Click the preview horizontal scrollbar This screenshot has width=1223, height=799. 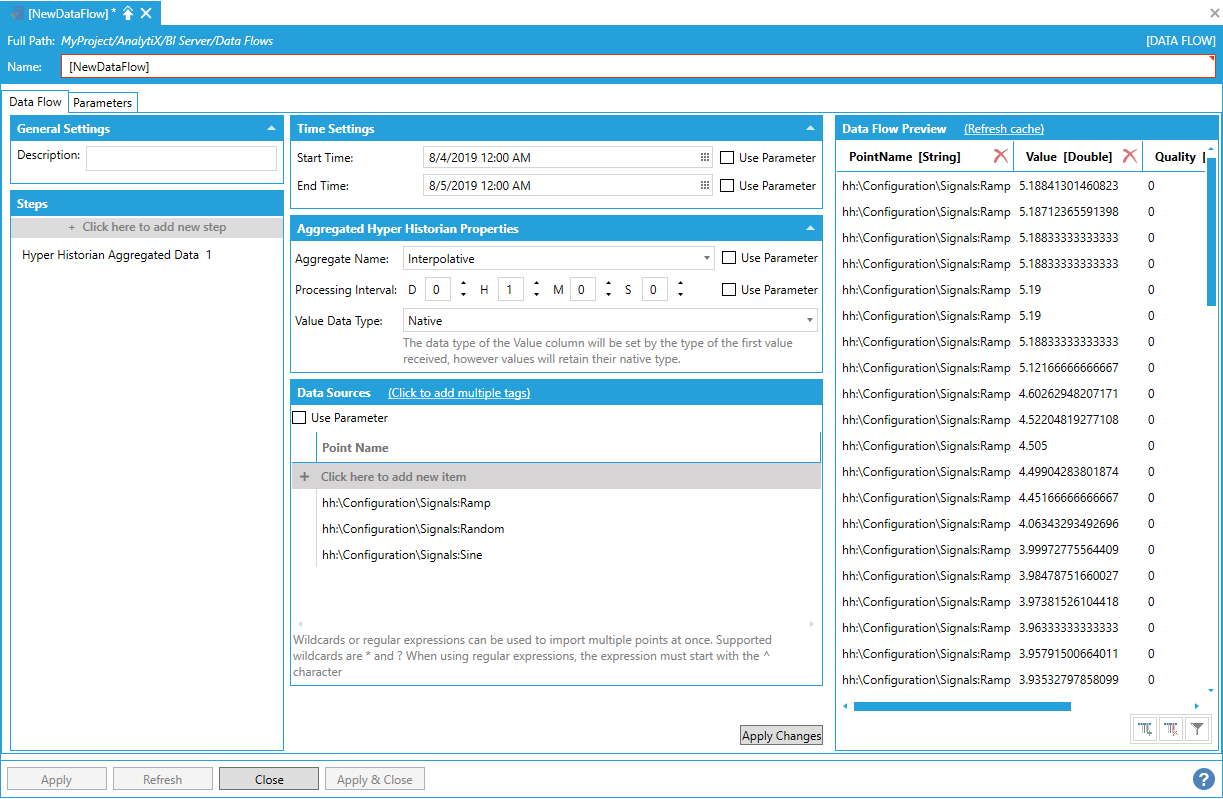pyautogui.click(x=961, y=706)
